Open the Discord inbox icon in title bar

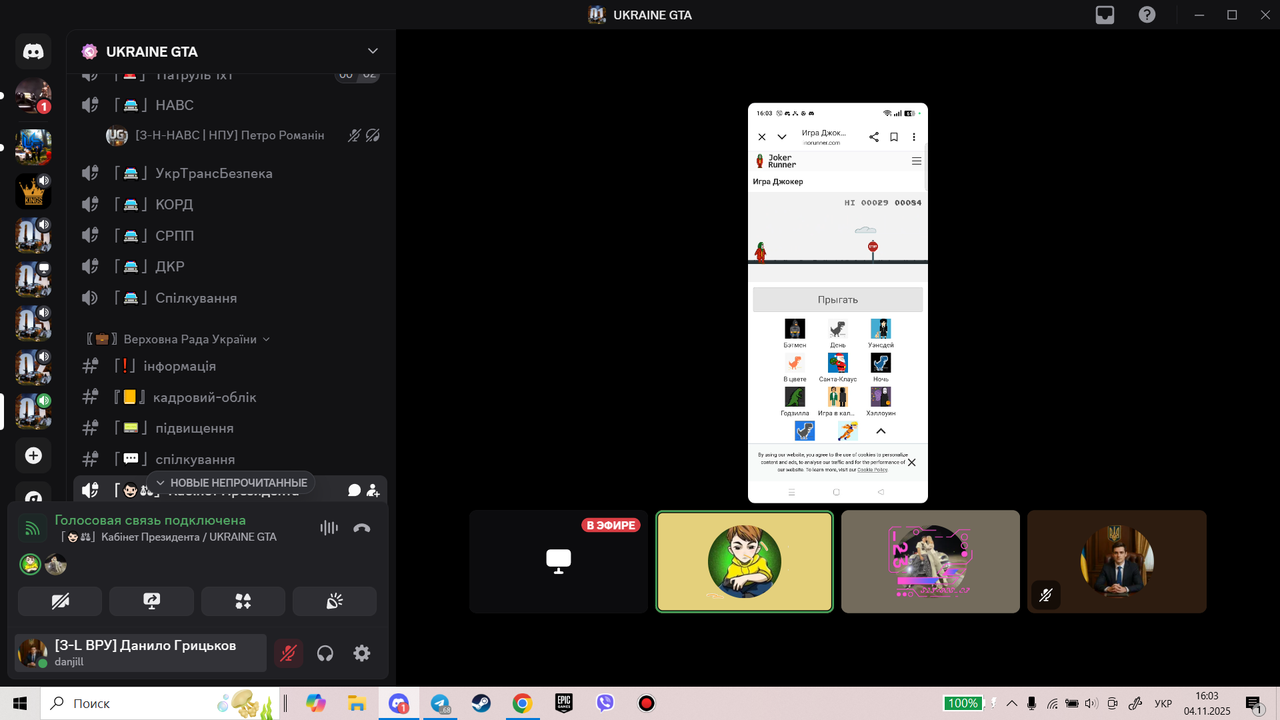pyautogui.click(x=1105, y=15)
